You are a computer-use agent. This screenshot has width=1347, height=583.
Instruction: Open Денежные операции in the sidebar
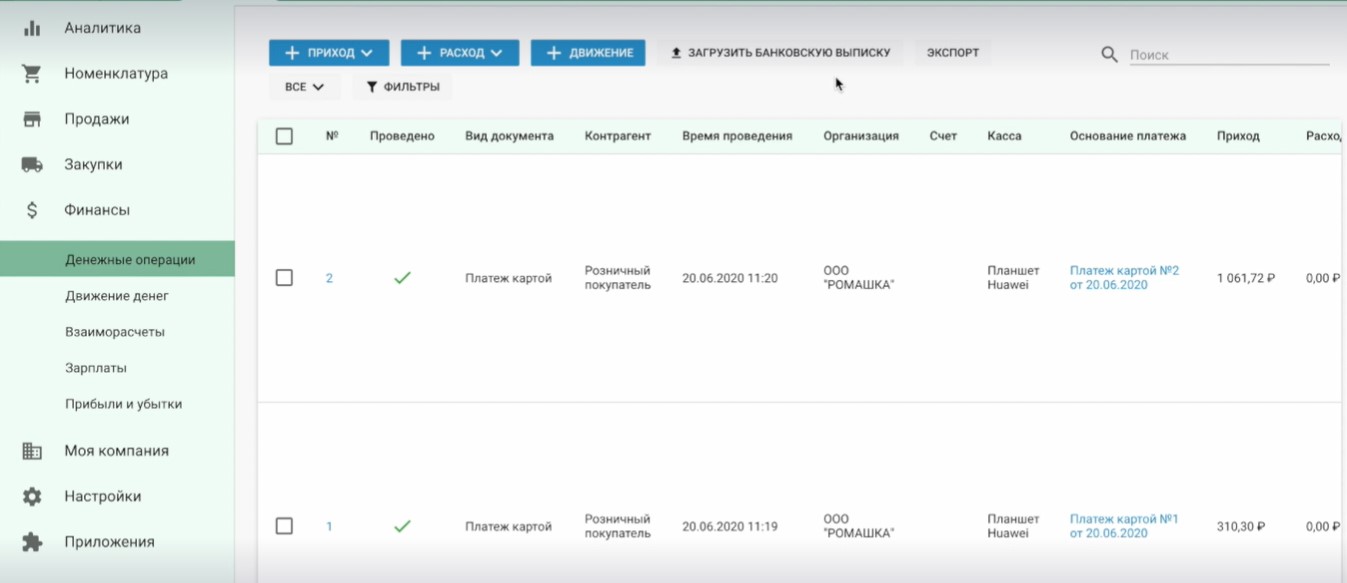(x=117, y=260)
